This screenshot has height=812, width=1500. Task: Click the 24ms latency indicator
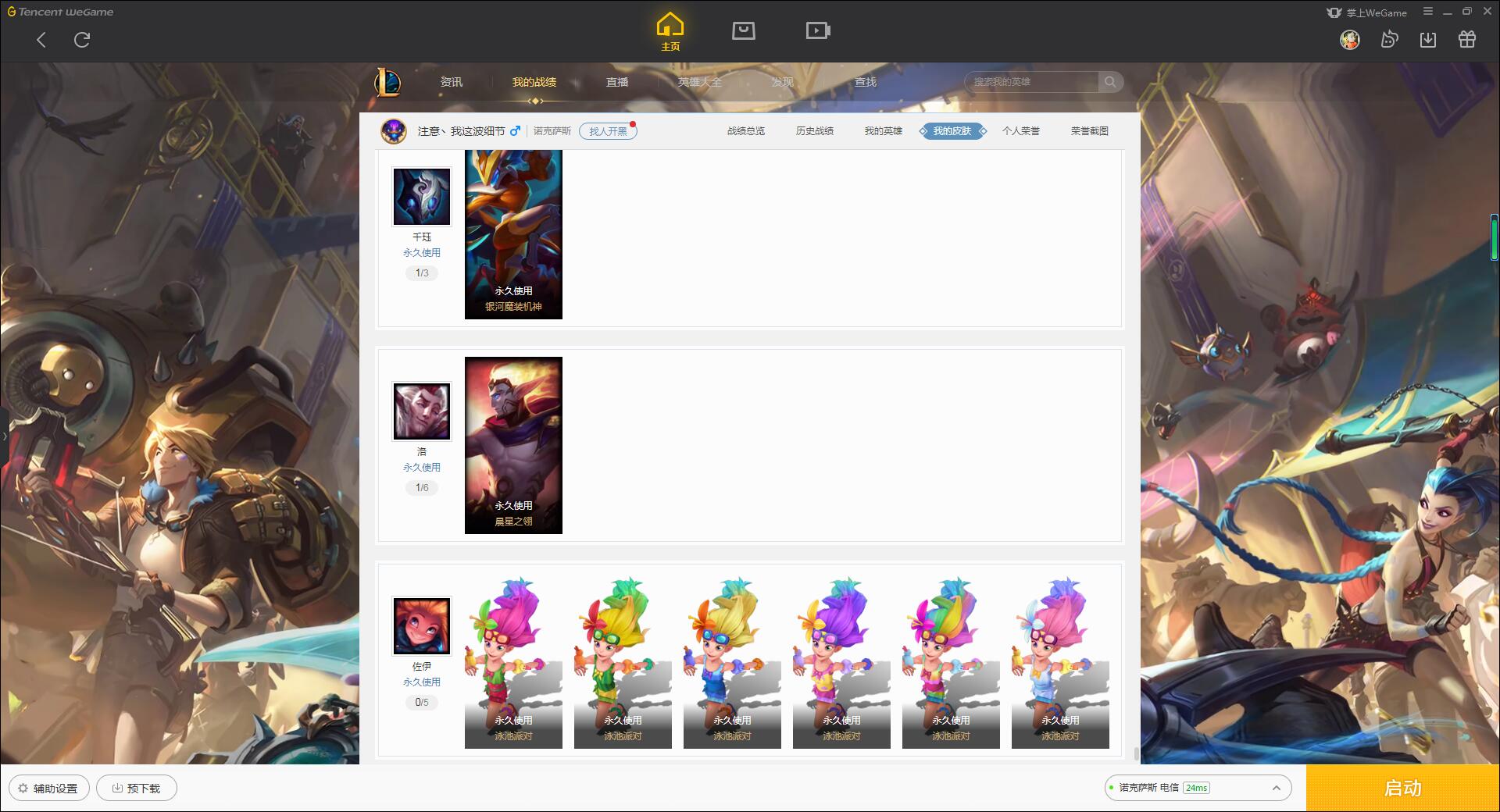tap(1196, 789)
